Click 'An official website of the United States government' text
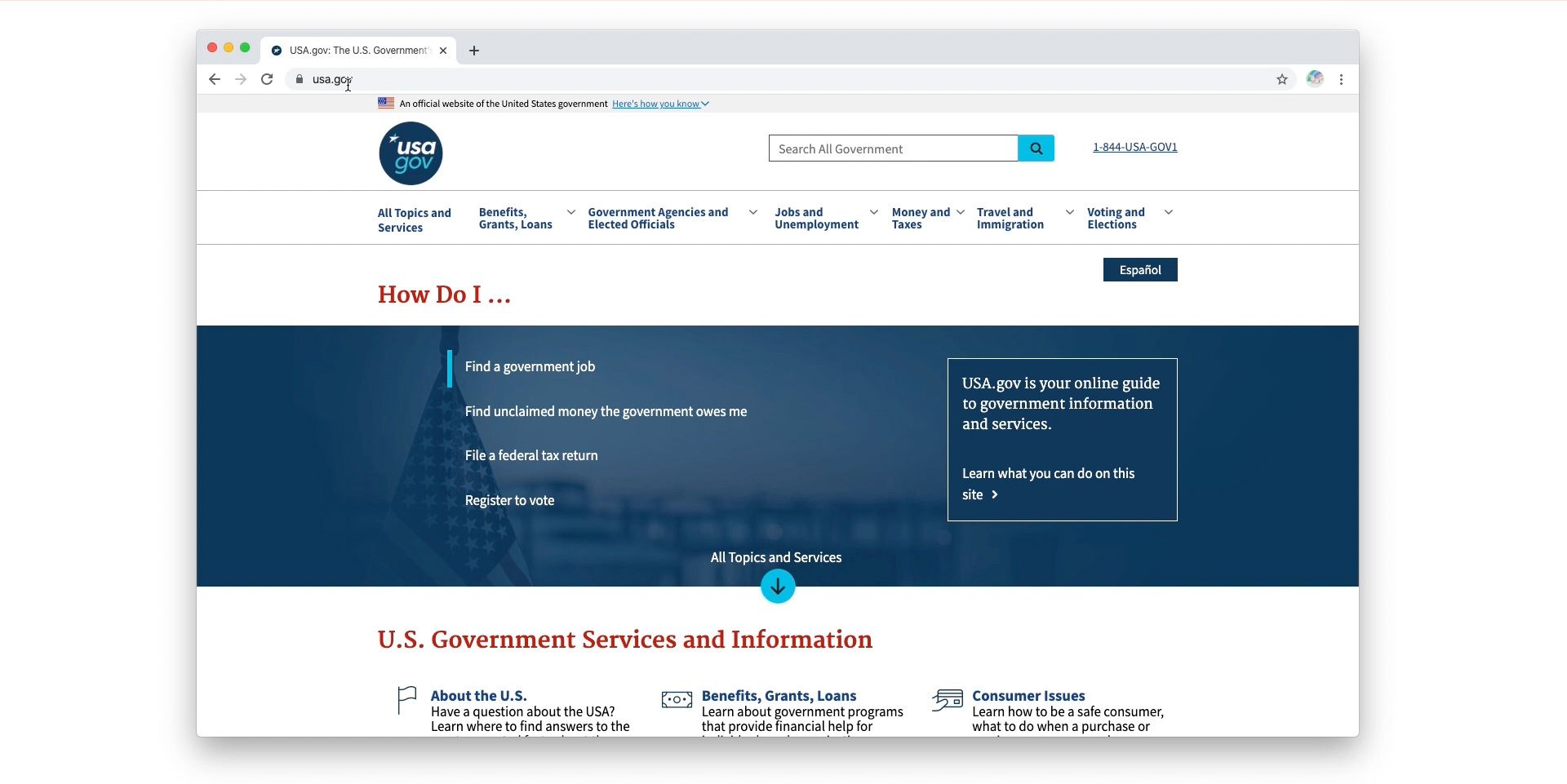 pyautogui.click(x=504, y=104)
